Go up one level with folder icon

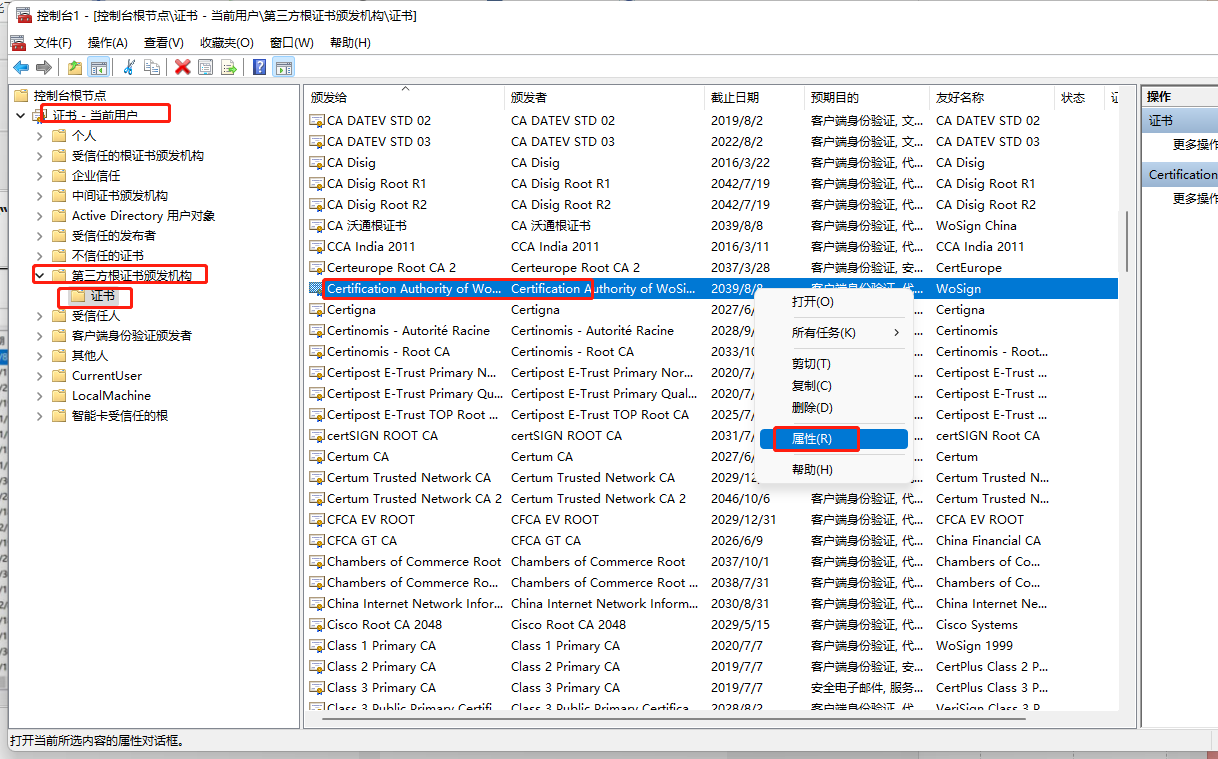click(75, 67)
